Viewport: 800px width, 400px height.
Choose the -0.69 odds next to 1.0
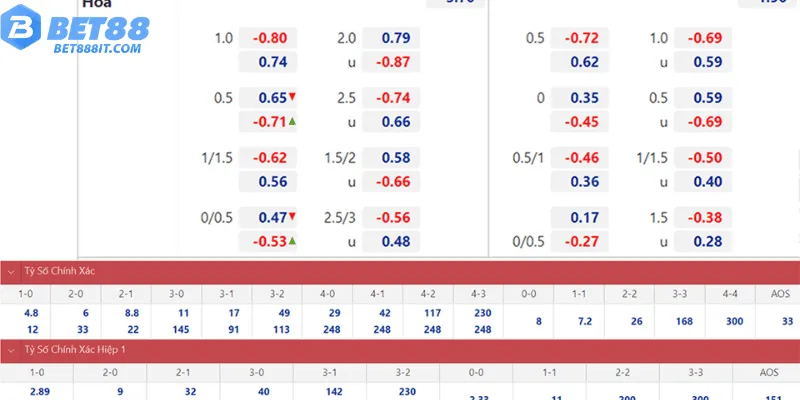703,38
